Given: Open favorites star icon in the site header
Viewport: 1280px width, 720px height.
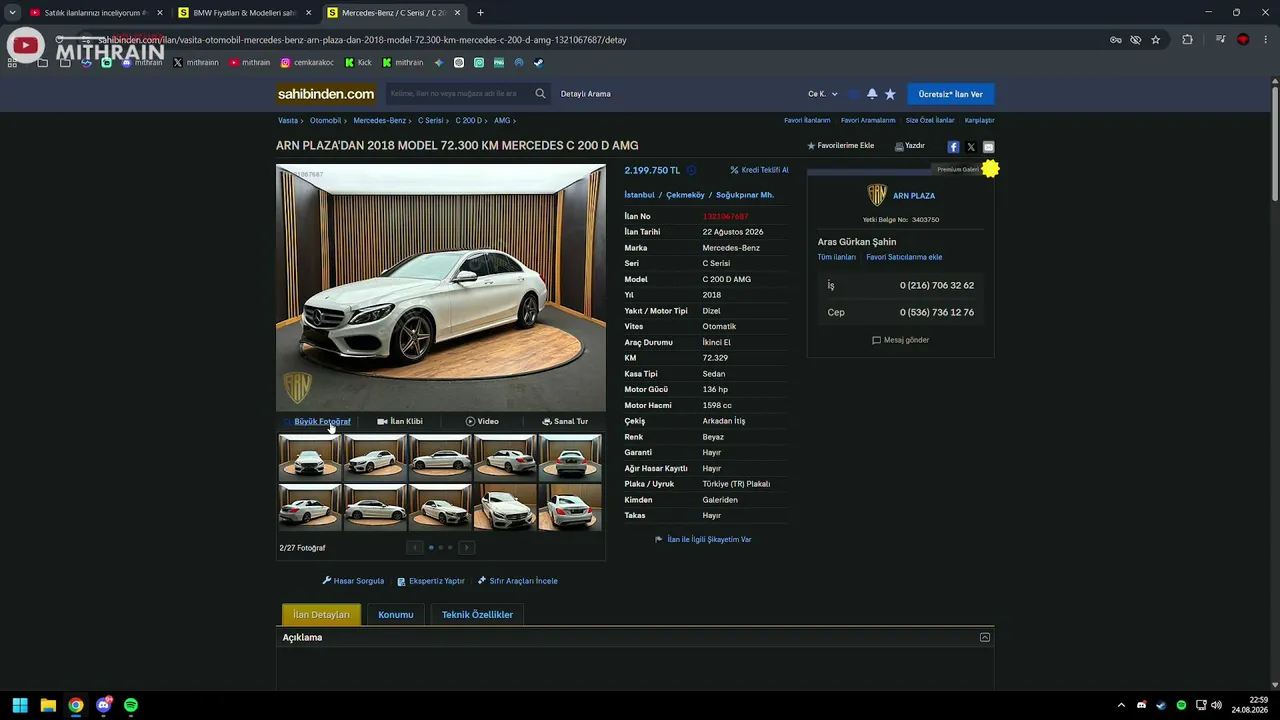Looking at the screenshot, I should [x=890, y=94].
